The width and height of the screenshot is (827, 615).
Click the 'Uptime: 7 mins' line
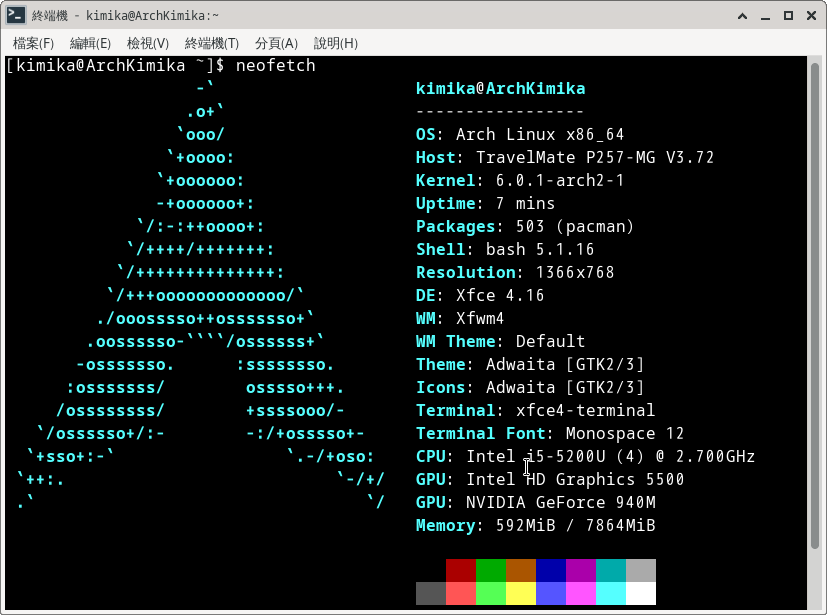485,204
